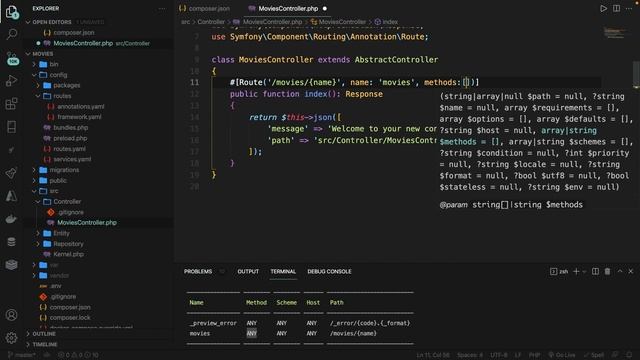Viewport: 640px width, 360px height.
Task: Open errors and warnings count in status bar
Action: click(78, 355)
